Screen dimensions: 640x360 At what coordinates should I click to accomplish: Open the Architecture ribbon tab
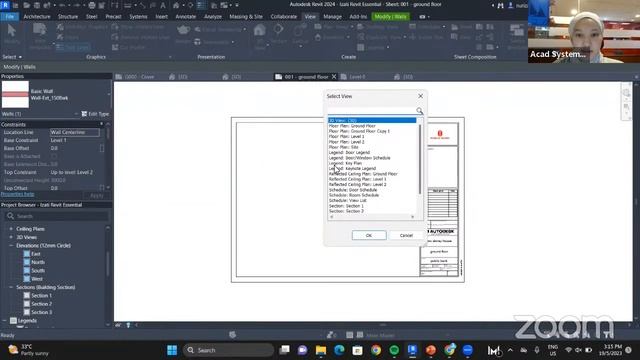pyautogui.click(x=37, y=17)
